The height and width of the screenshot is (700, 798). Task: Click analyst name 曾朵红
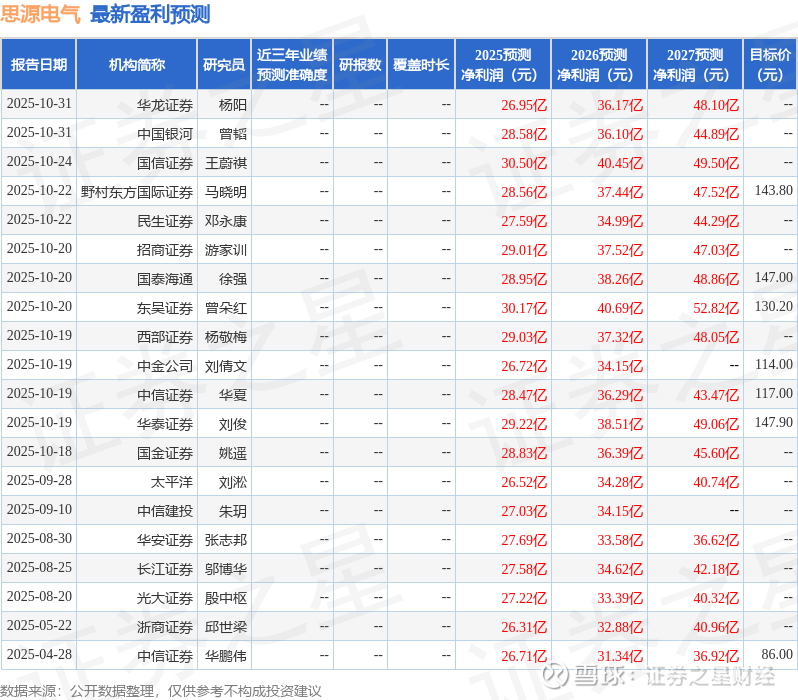point(226,309)
